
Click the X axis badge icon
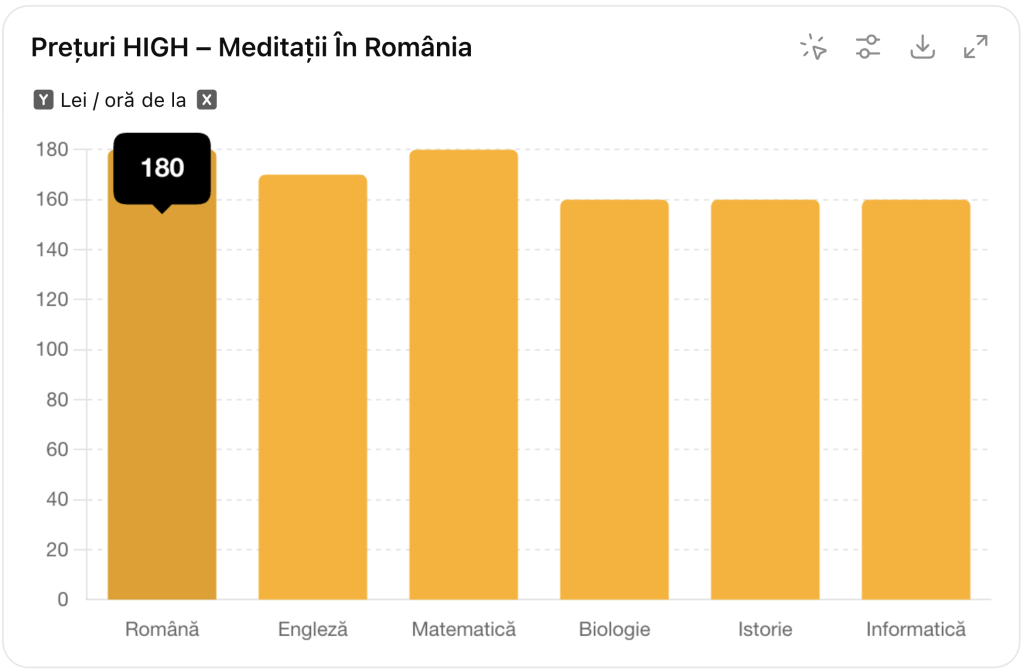click(206, 100)
